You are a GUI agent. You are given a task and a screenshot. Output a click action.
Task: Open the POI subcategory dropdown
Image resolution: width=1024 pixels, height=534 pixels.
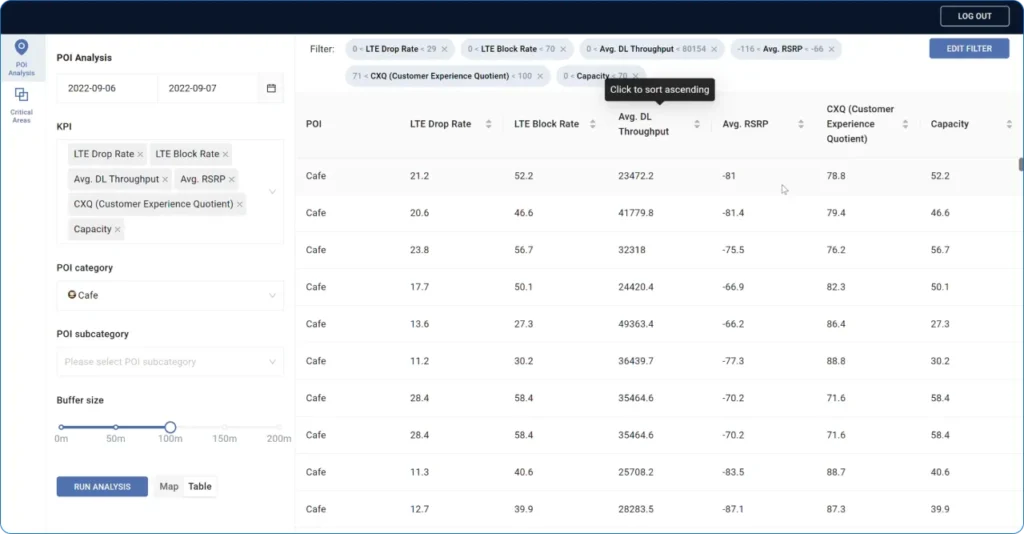pyautogui.click(x=272, y=362)
